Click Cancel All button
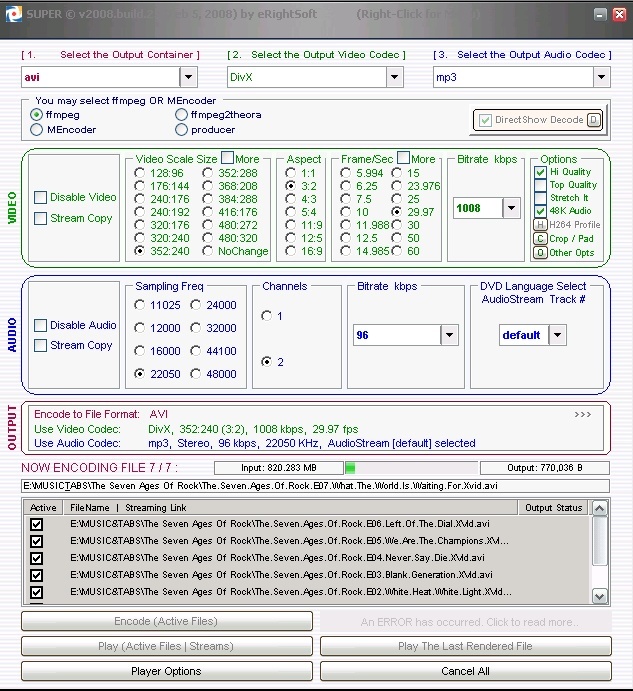This screenshot has height=691, width=633. coord(465,672)
